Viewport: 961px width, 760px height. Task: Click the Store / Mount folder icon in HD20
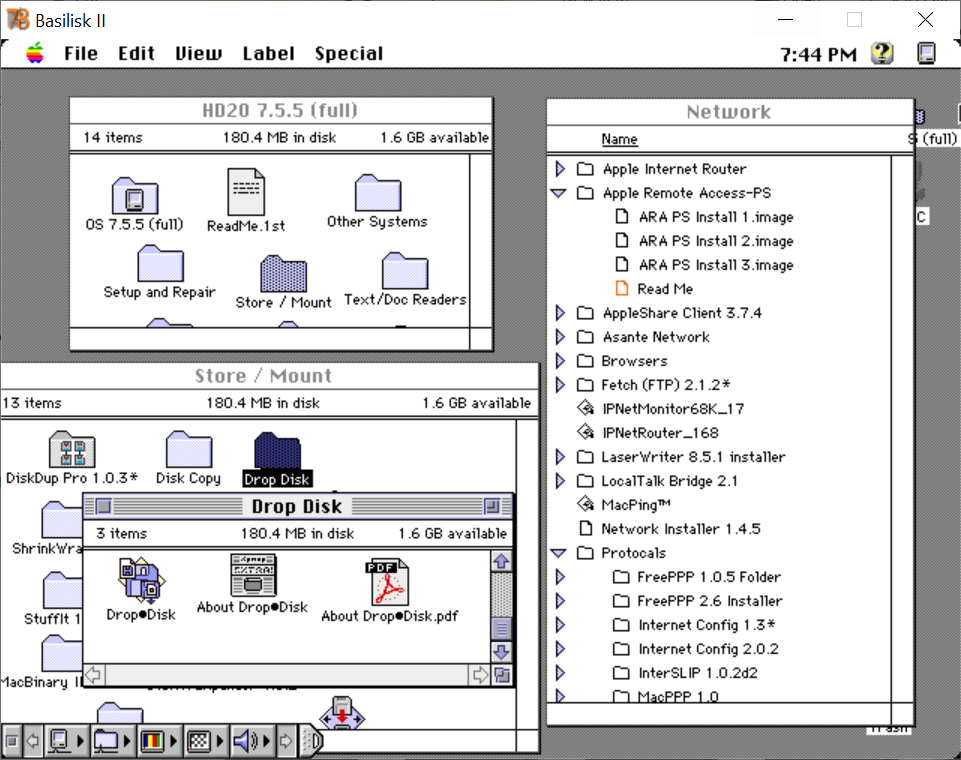283,273
